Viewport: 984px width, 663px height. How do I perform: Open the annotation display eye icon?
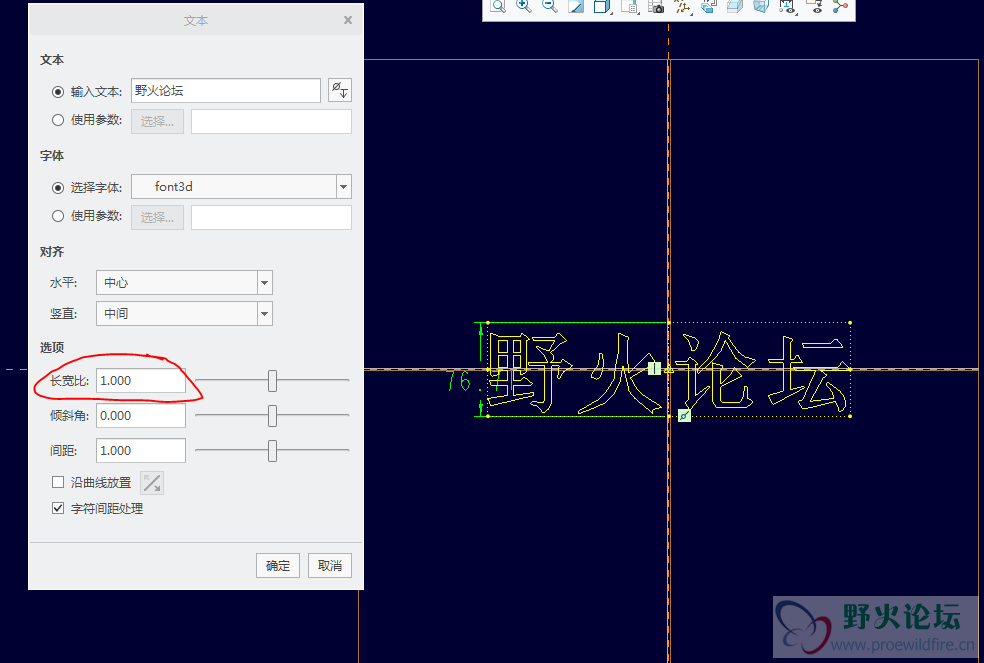coord(788,6)
